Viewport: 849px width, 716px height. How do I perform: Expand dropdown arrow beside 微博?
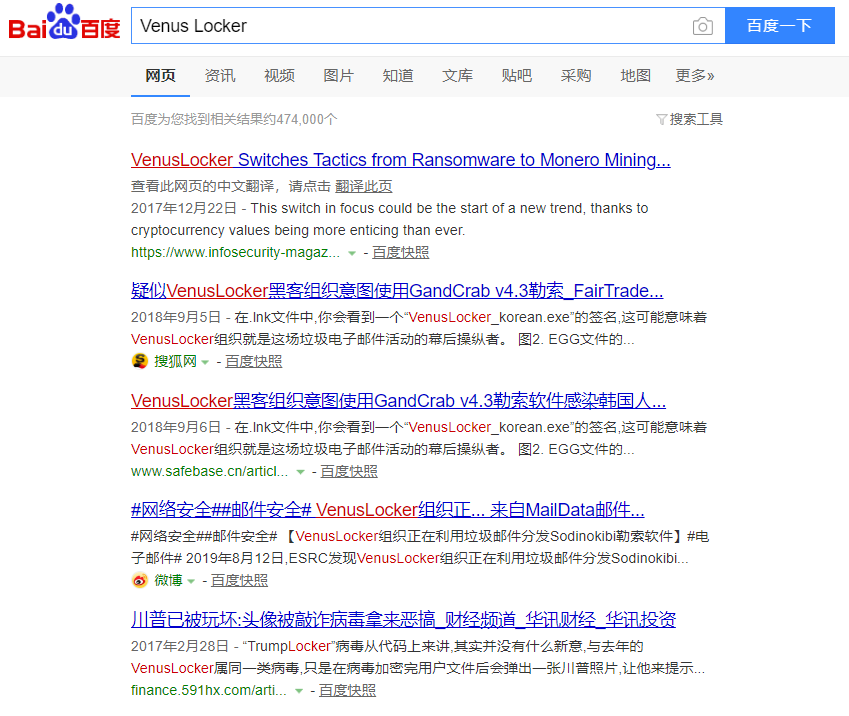[191, 581]
